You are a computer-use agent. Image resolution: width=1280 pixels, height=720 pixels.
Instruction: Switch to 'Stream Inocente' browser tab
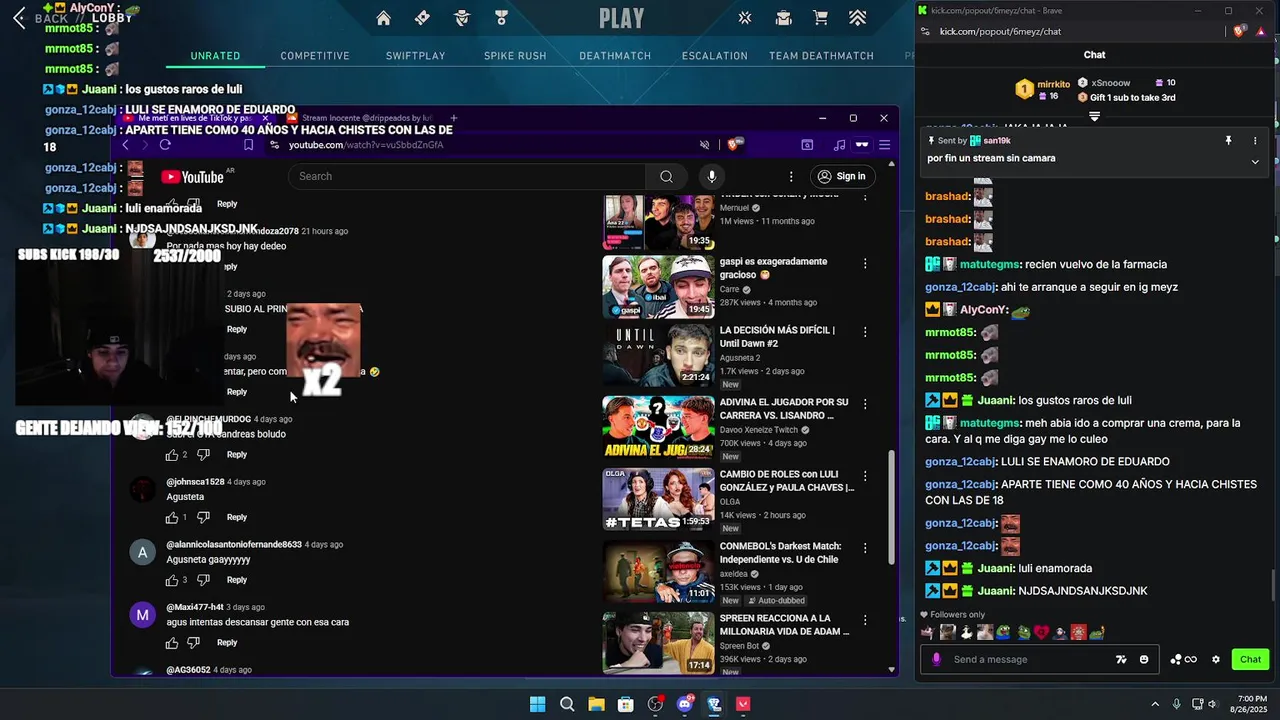[362, 118]
